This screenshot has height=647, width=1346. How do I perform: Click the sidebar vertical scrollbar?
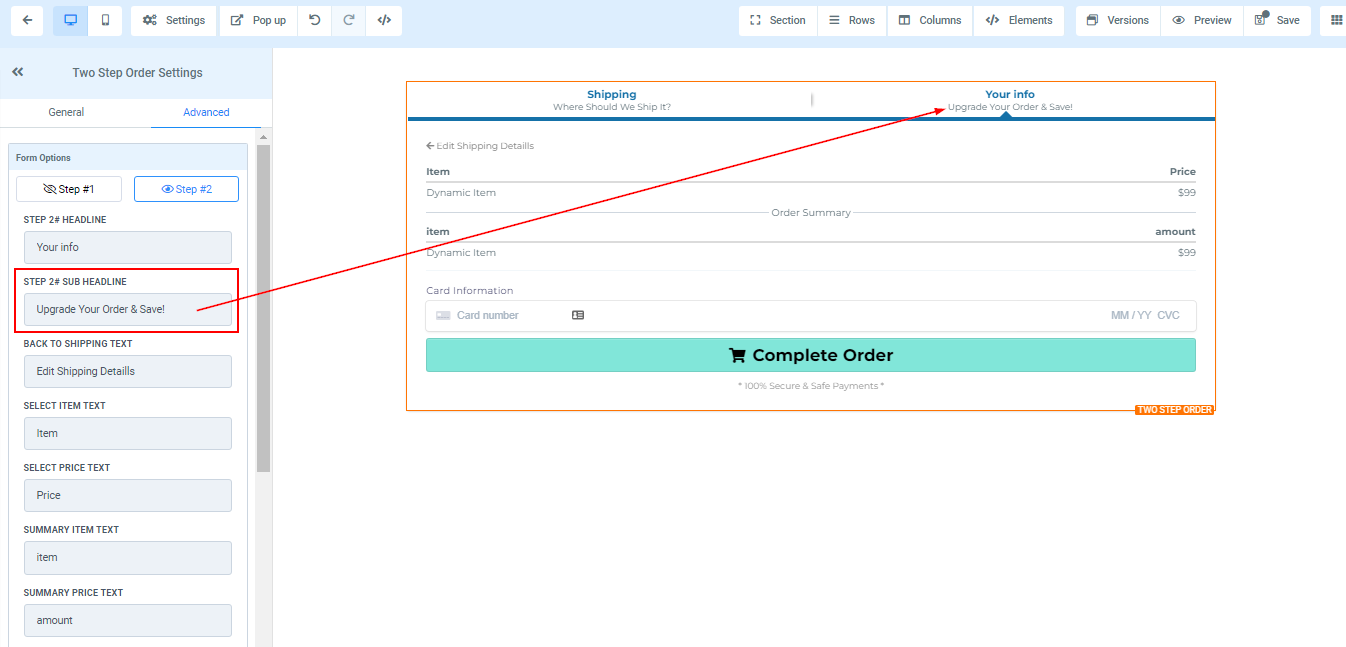pyautogui.click(x=264, y=308)
